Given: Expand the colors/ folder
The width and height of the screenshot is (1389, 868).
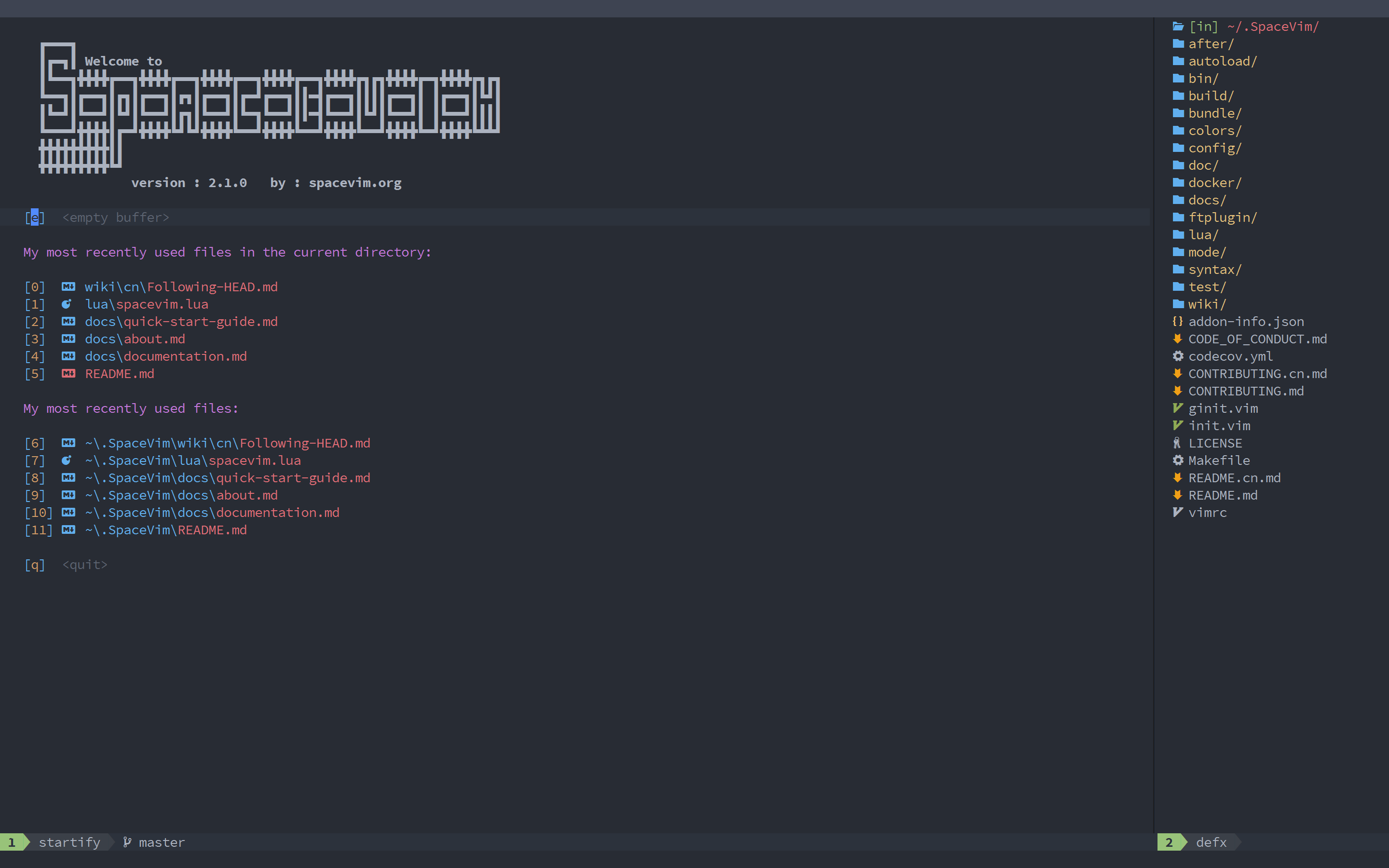Looking at the screenshot, I should tap(1214, 130).
